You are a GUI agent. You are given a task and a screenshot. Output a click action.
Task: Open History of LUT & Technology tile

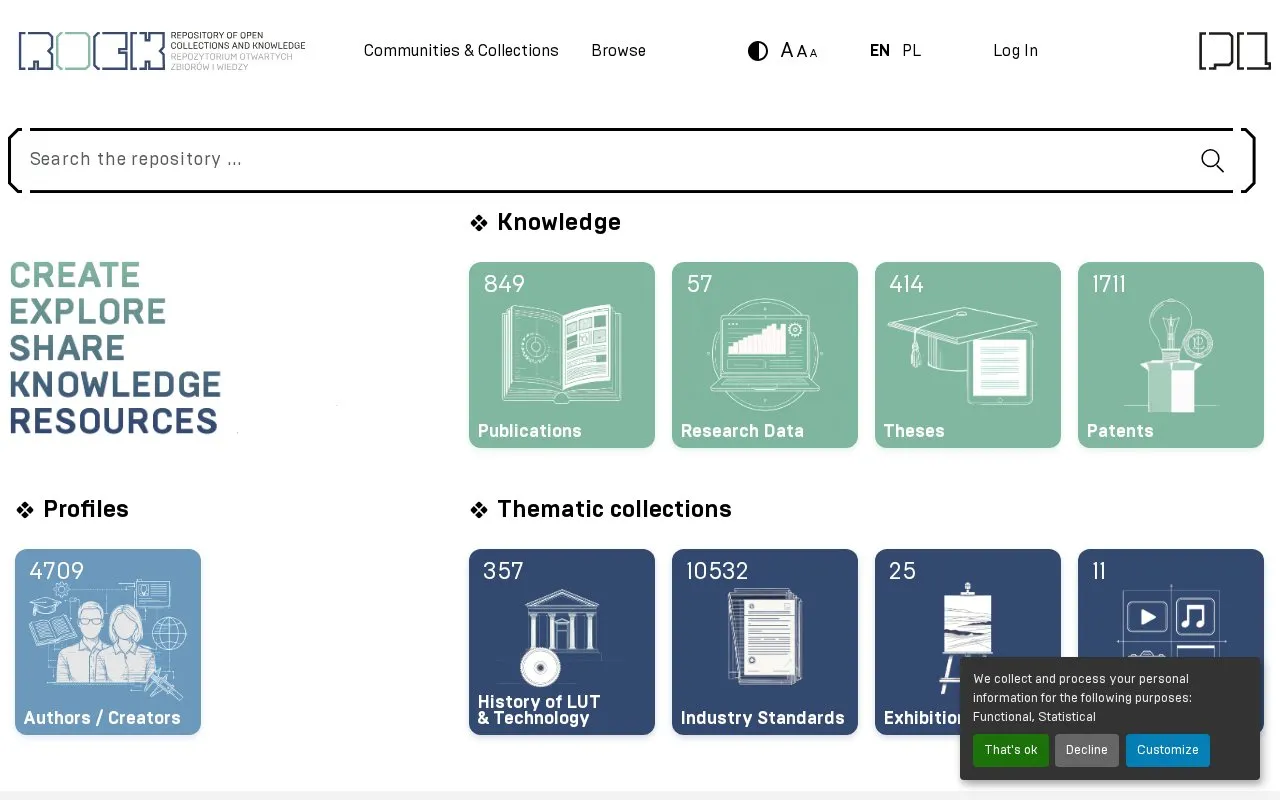click(x=562, y=642)
